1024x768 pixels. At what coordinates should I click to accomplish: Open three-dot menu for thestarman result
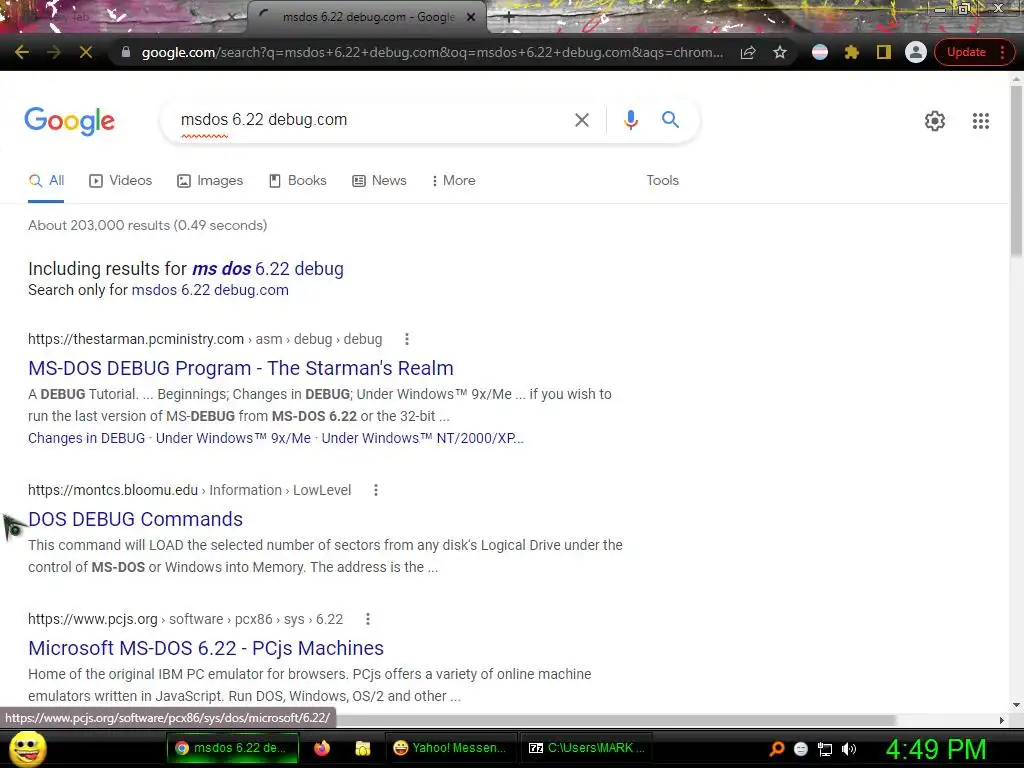407,339
